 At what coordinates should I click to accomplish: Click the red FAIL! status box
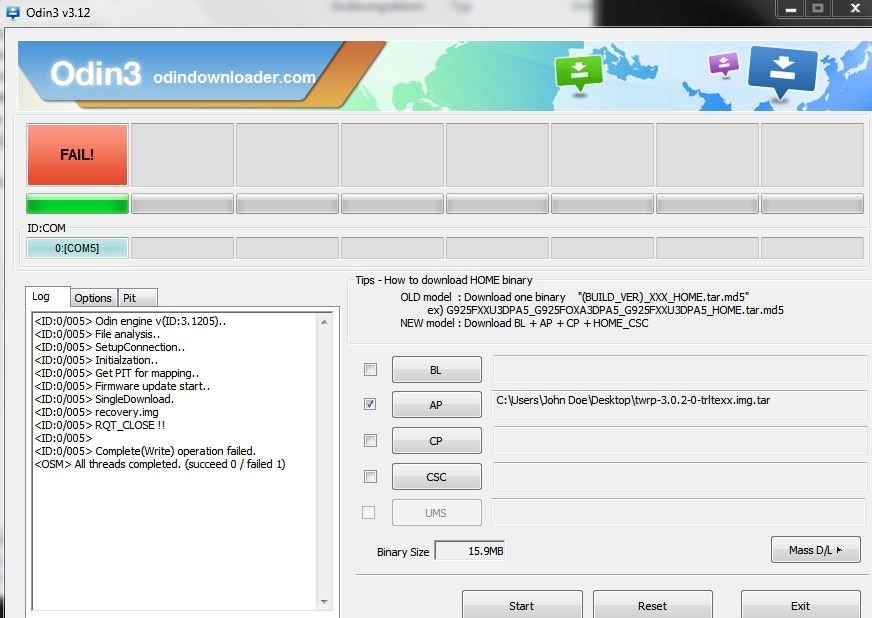77,155
